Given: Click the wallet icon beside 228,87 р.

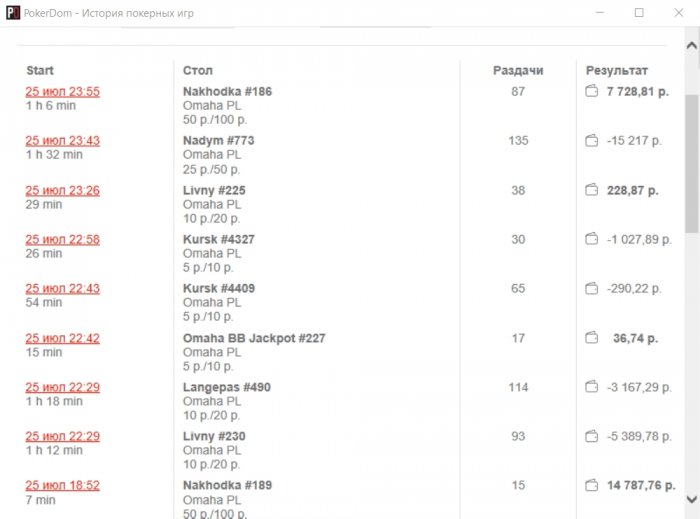Looking at the screenshot, I should pos(592,190).
